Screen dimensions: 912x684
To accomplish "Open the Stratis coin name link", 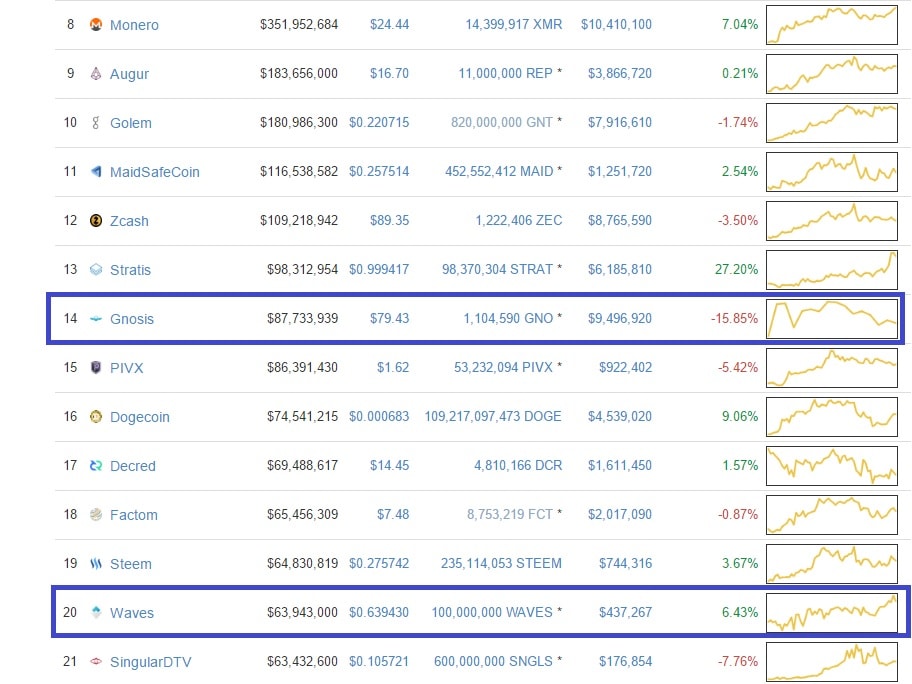I will pos(130,270).
